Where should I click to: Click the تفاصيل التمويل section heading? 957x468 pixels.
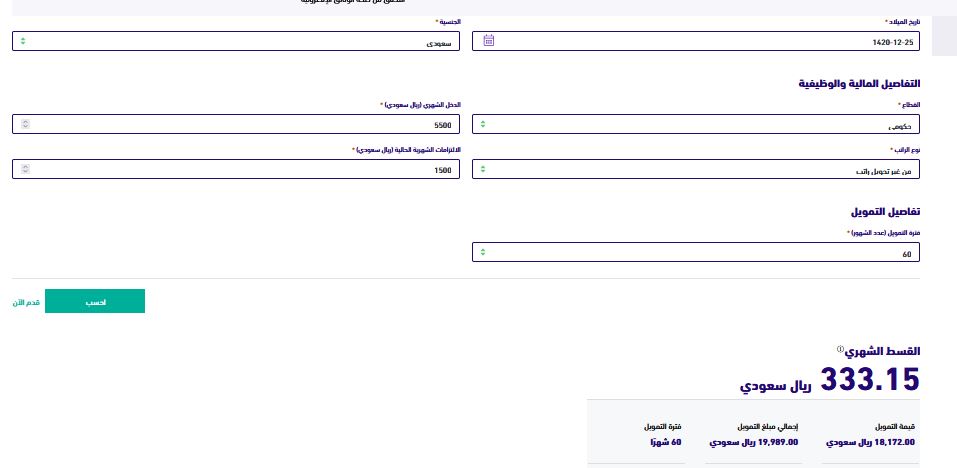pyautogui.click(x=886, y=212)
